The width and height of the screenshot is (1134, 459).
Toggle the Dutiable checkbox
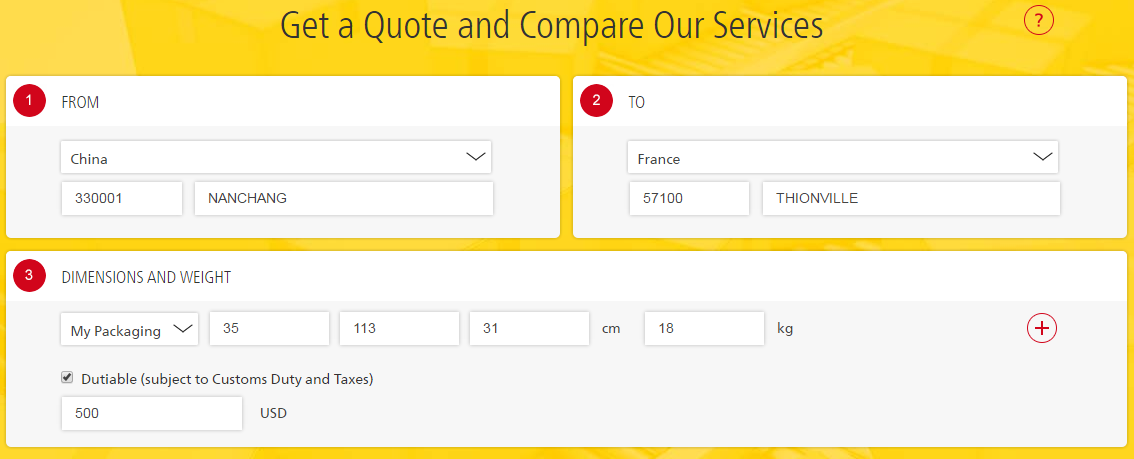click(x=67, y=377)
